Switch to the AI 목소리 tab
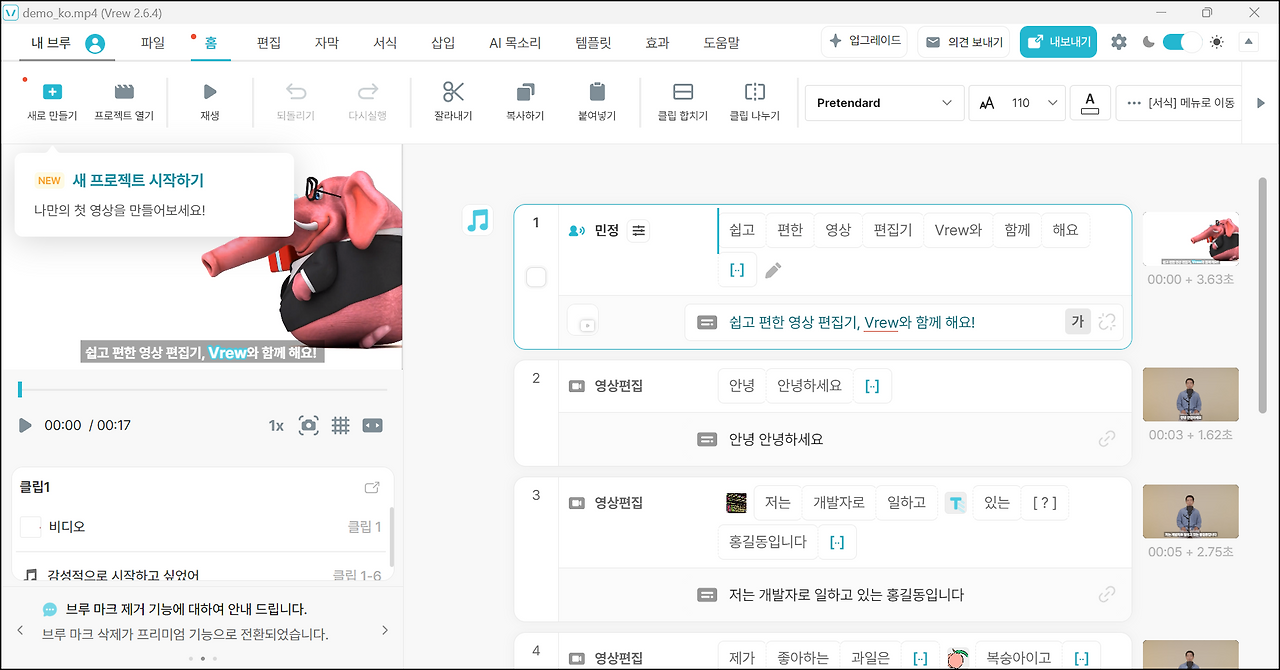1280x670 pixels. (515, 43)
